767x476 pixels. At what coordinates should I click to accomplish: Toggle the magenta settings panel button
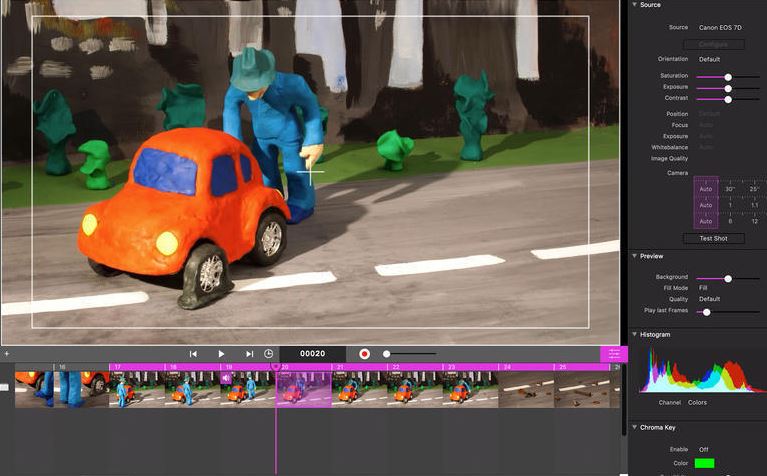pyautogui.click(x=613, y=354)
